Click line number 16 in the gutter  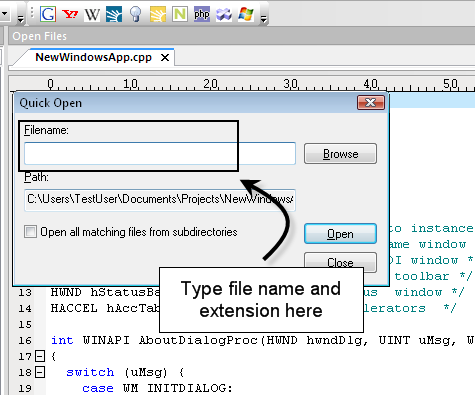[x=25, y=340]
